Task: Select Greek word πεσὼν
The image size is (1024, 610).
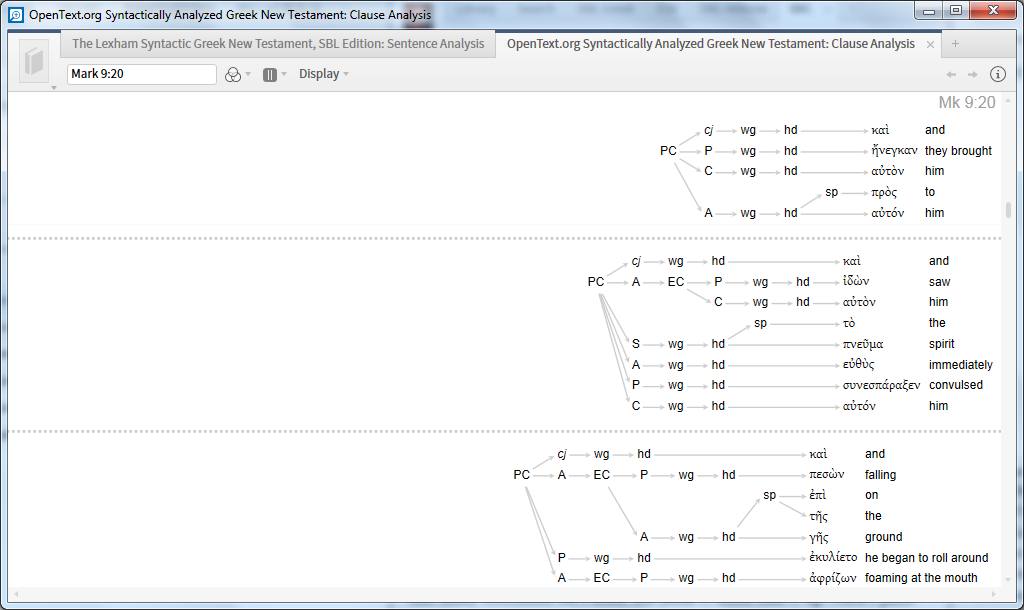Action: pyautogui.click(x=826, y=475)
